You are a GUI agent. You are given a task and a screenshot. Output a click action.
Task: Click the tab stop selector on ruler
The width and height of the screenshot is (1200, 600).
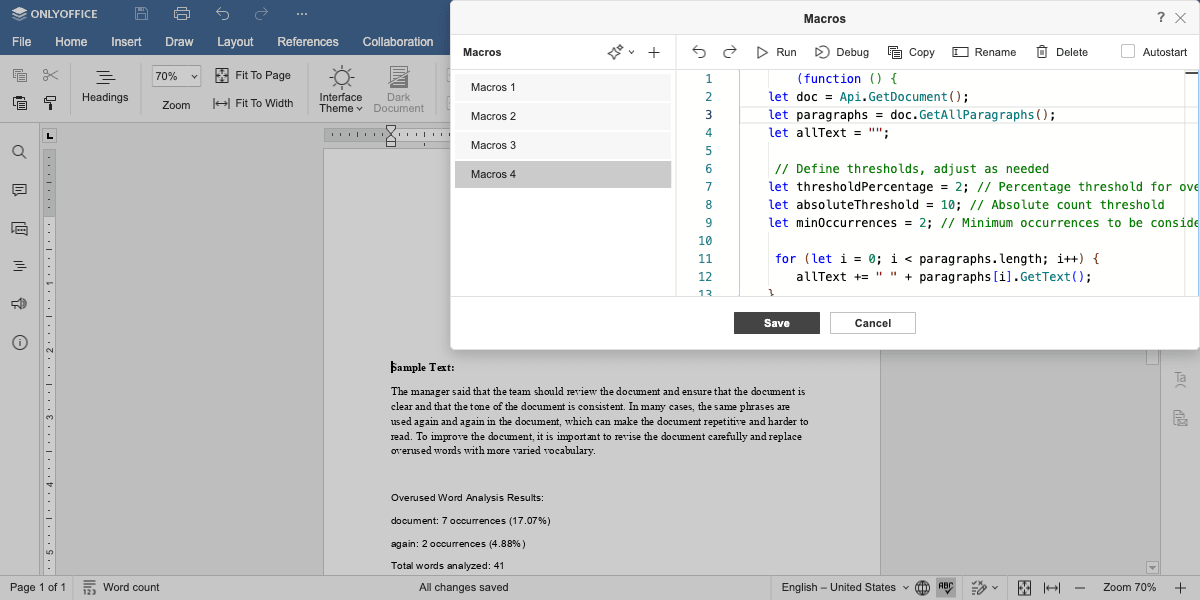tap(50, 135)
